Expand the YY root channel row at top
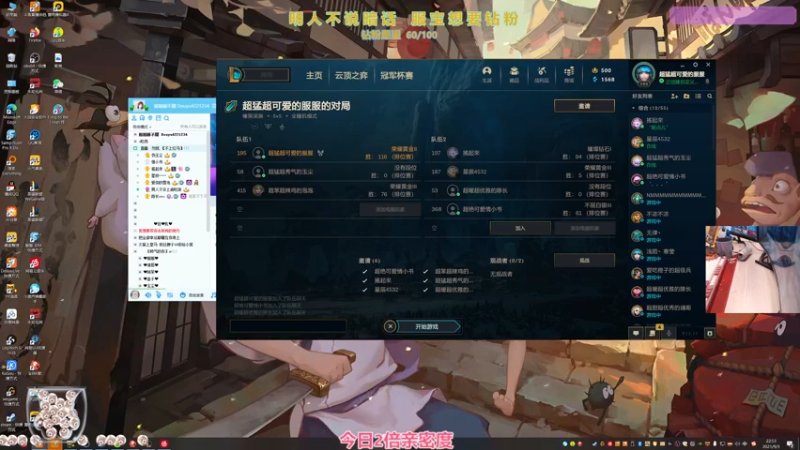The height and width of the screenshot is (450, 800). coord(135,135)
